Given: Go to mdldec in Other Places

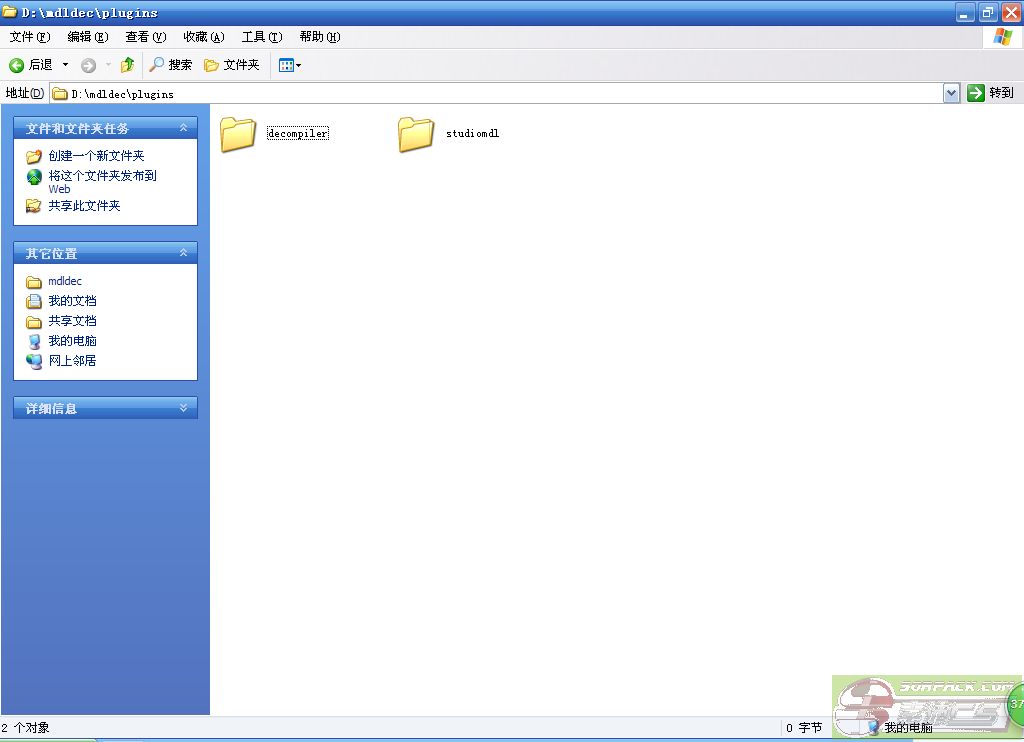Looking at the screenshot, I should click(x=65, y=281).
